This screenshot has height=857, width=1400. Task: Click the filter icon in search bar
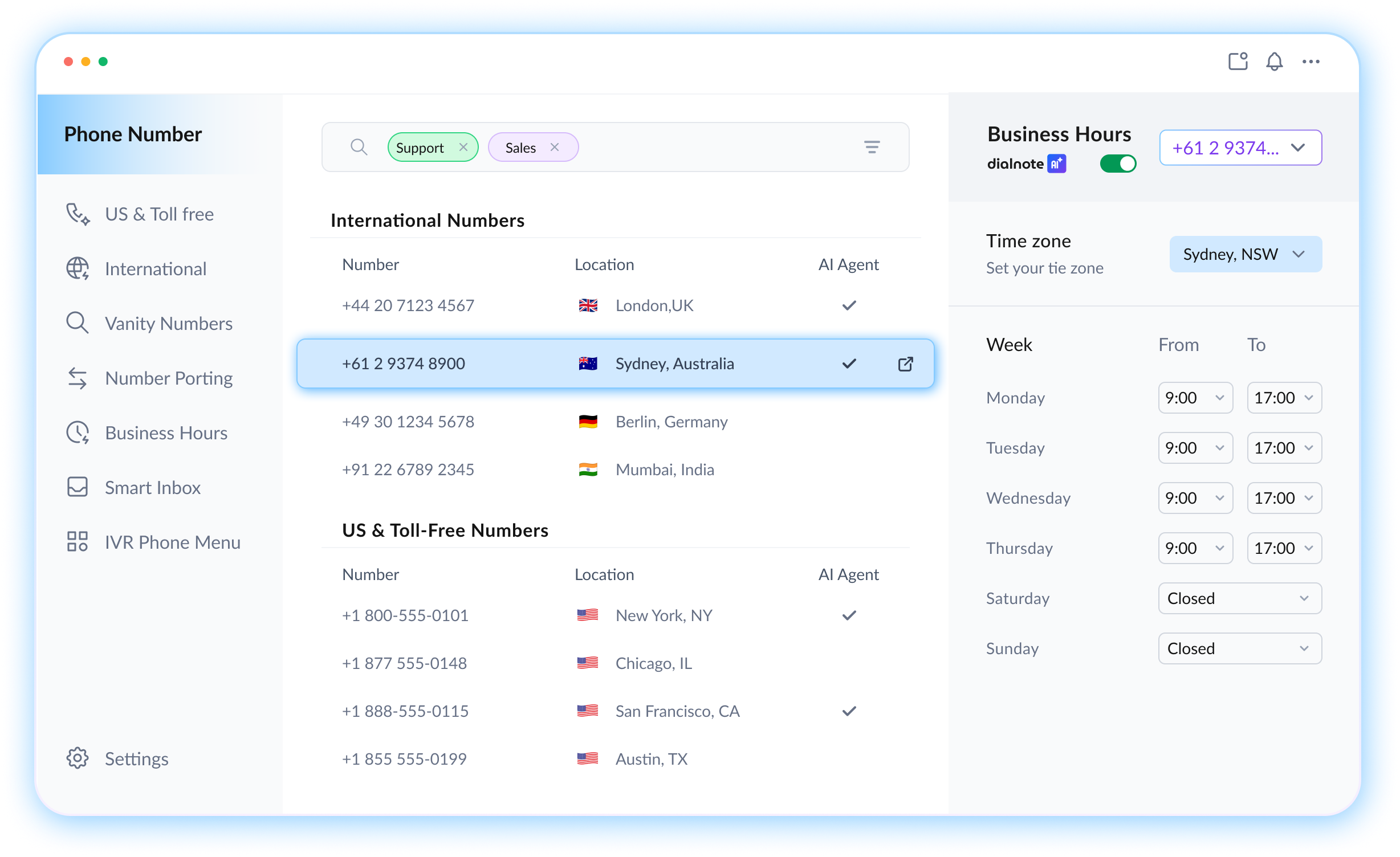pos(872,148)
